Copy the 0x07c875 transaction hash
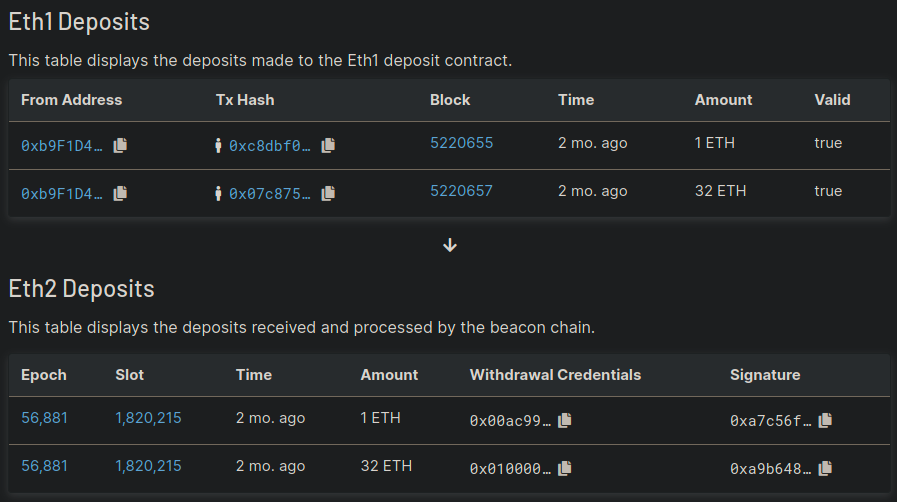 (x=328, y=193)
